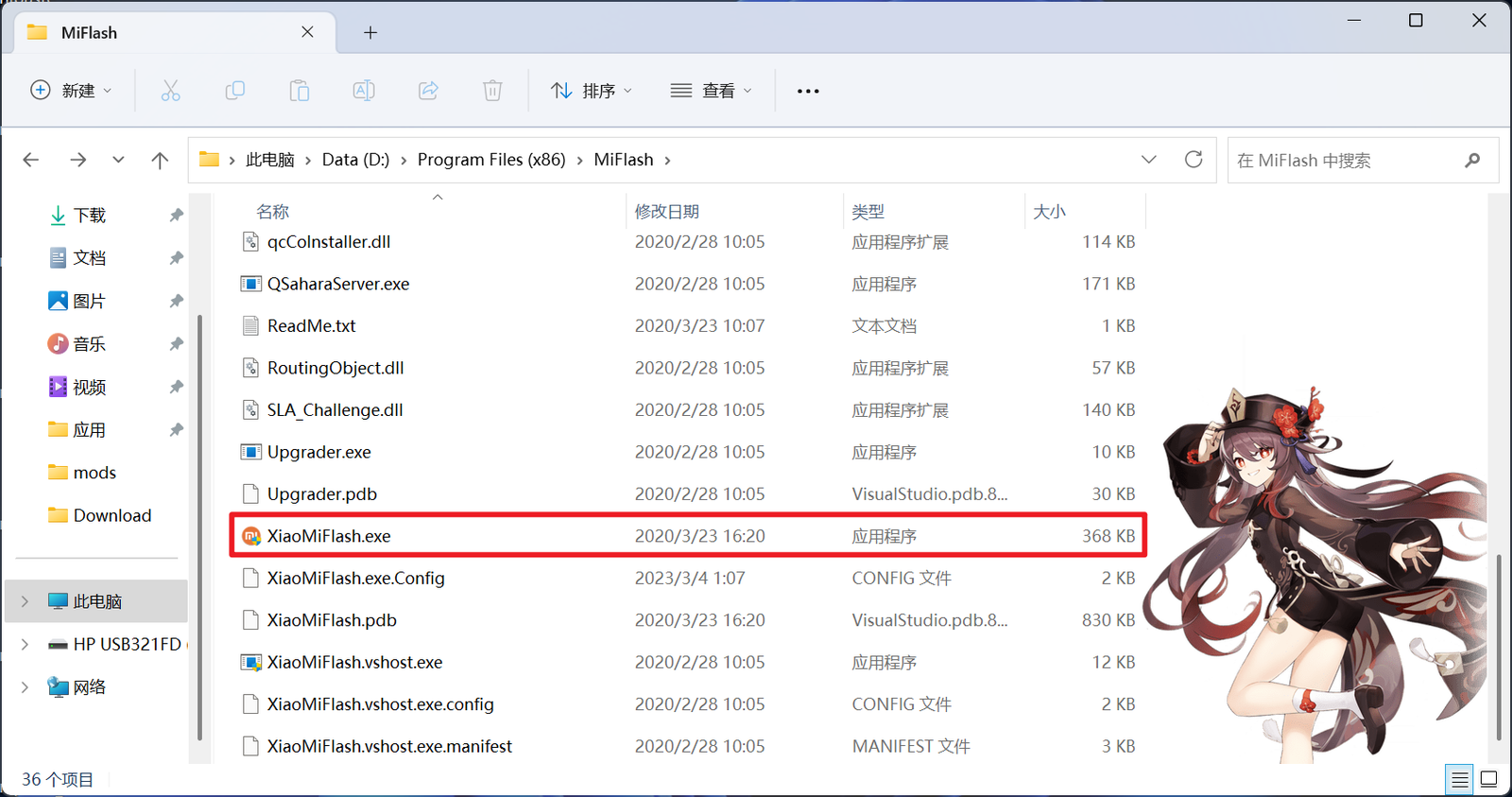Expand 网络 in navigation tree
The width and height of the screenshot is (1512, 797).
(x=25, y=687)
